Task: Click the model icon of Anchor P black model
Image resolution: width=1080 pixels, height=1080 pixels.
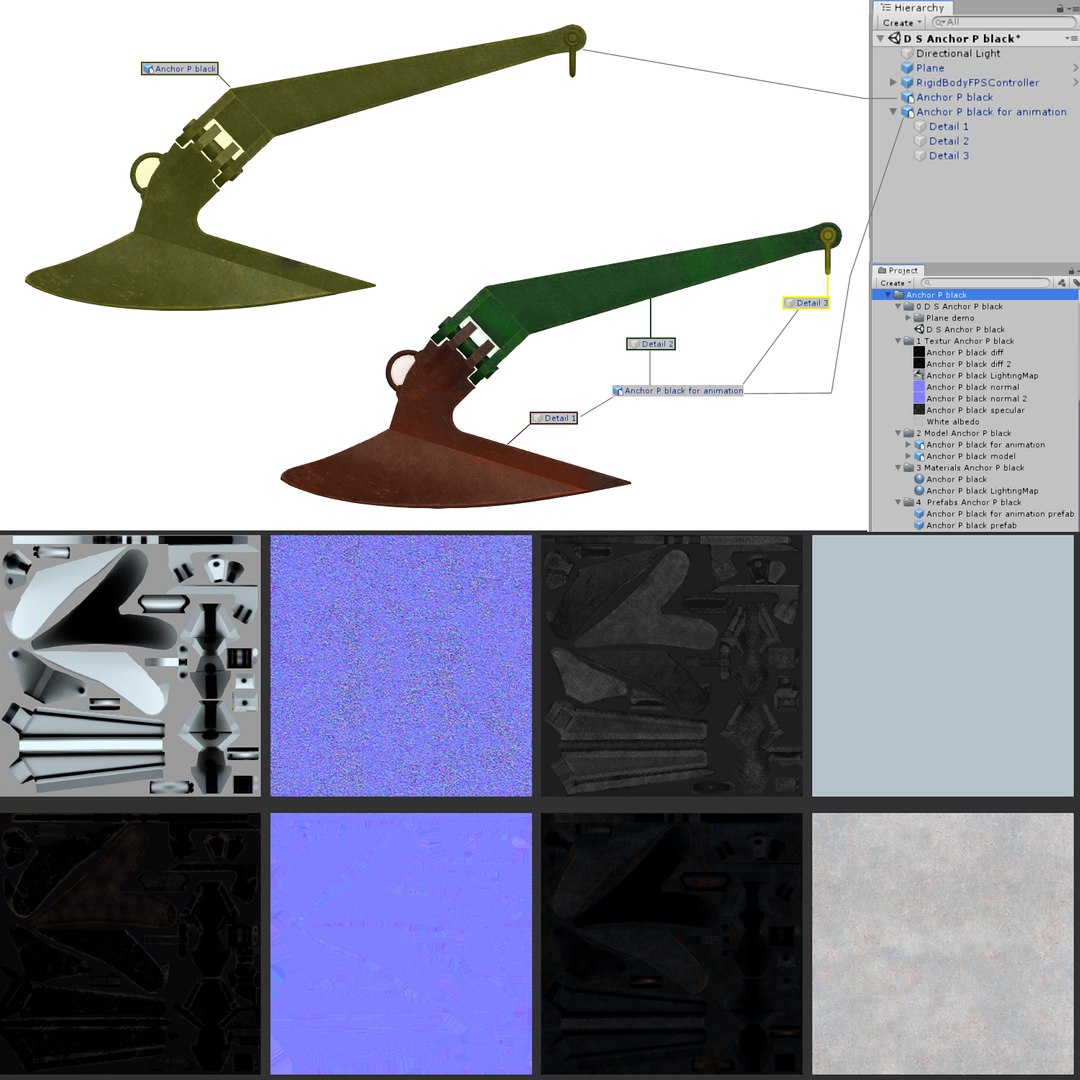Action: coord(919,456)
